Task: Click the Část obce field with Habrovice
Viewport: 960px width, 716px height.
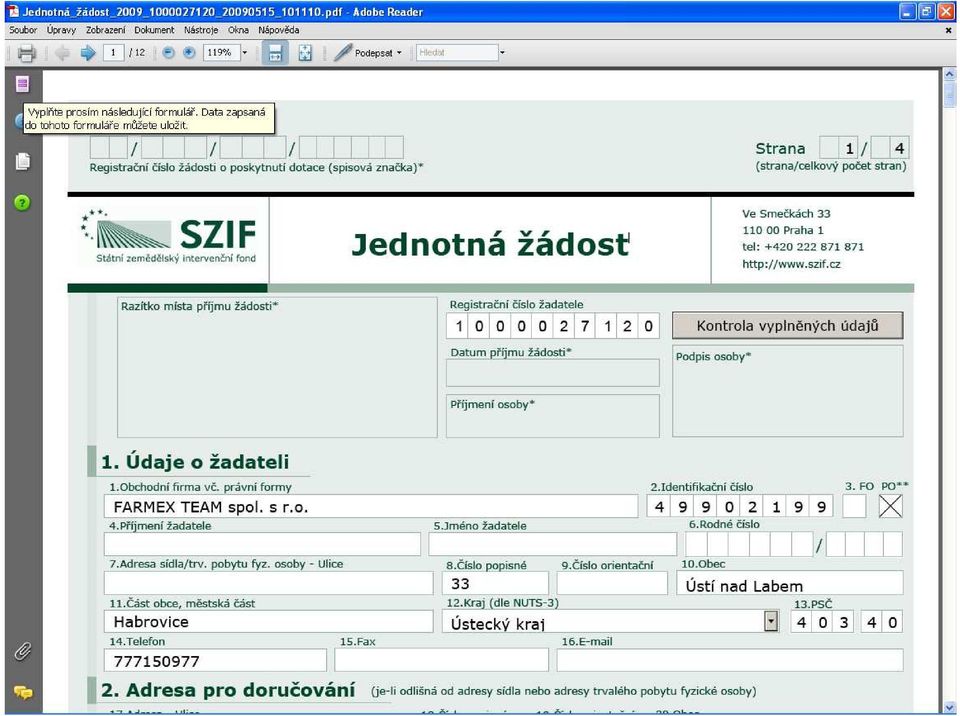Action: tap(269, 622)
